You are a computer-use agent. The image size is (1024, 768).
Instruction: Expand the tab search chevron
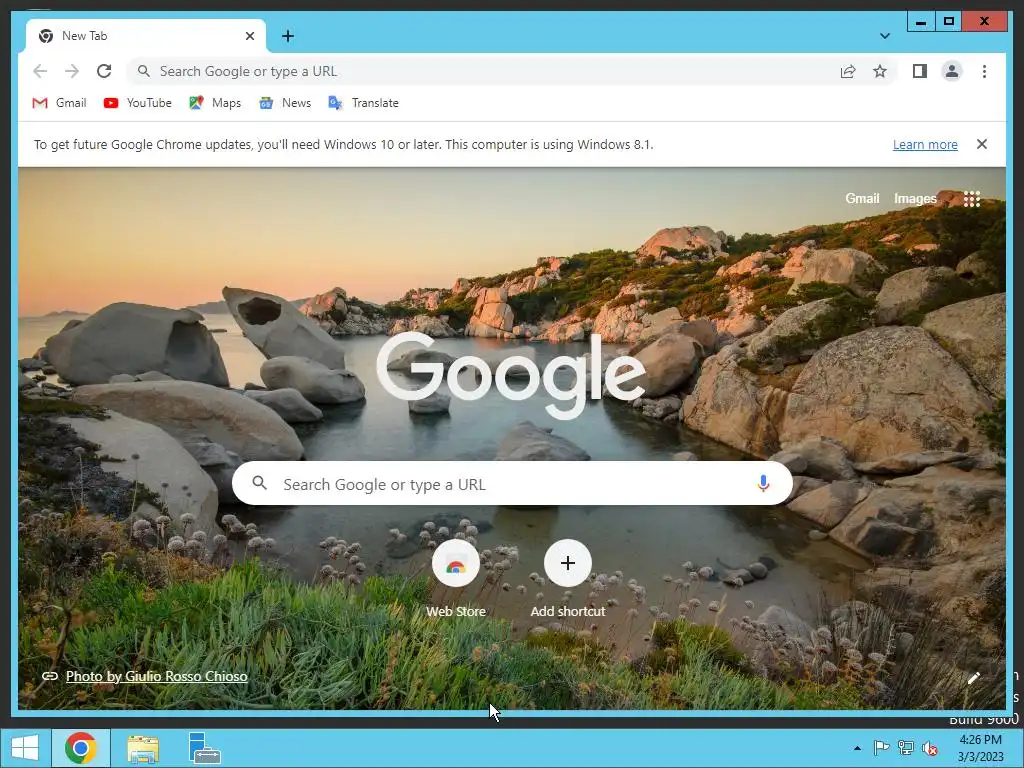[884, 36]
